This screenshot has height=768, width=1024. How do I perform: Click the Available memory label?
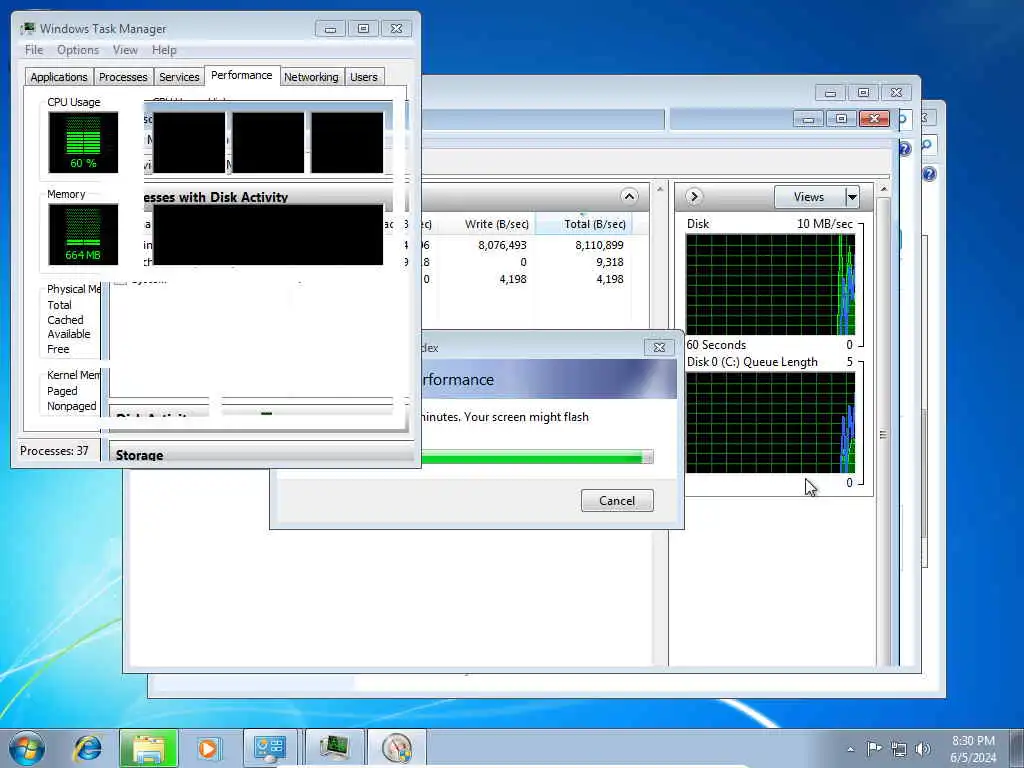pos(69,334)
